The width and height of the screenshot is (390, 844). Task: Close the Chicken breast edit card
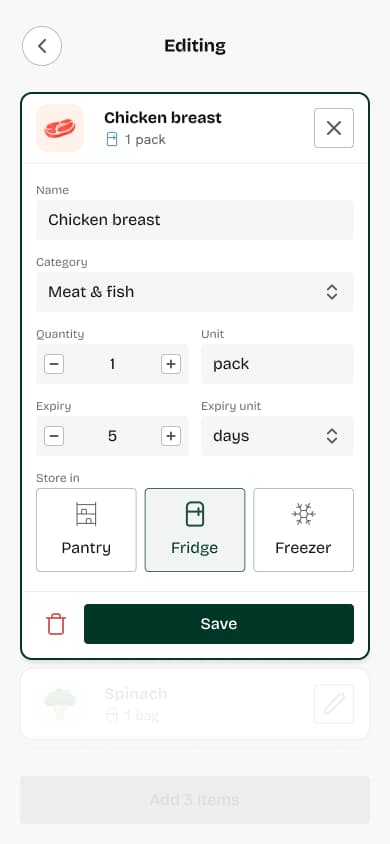click(x=334, y=128)
